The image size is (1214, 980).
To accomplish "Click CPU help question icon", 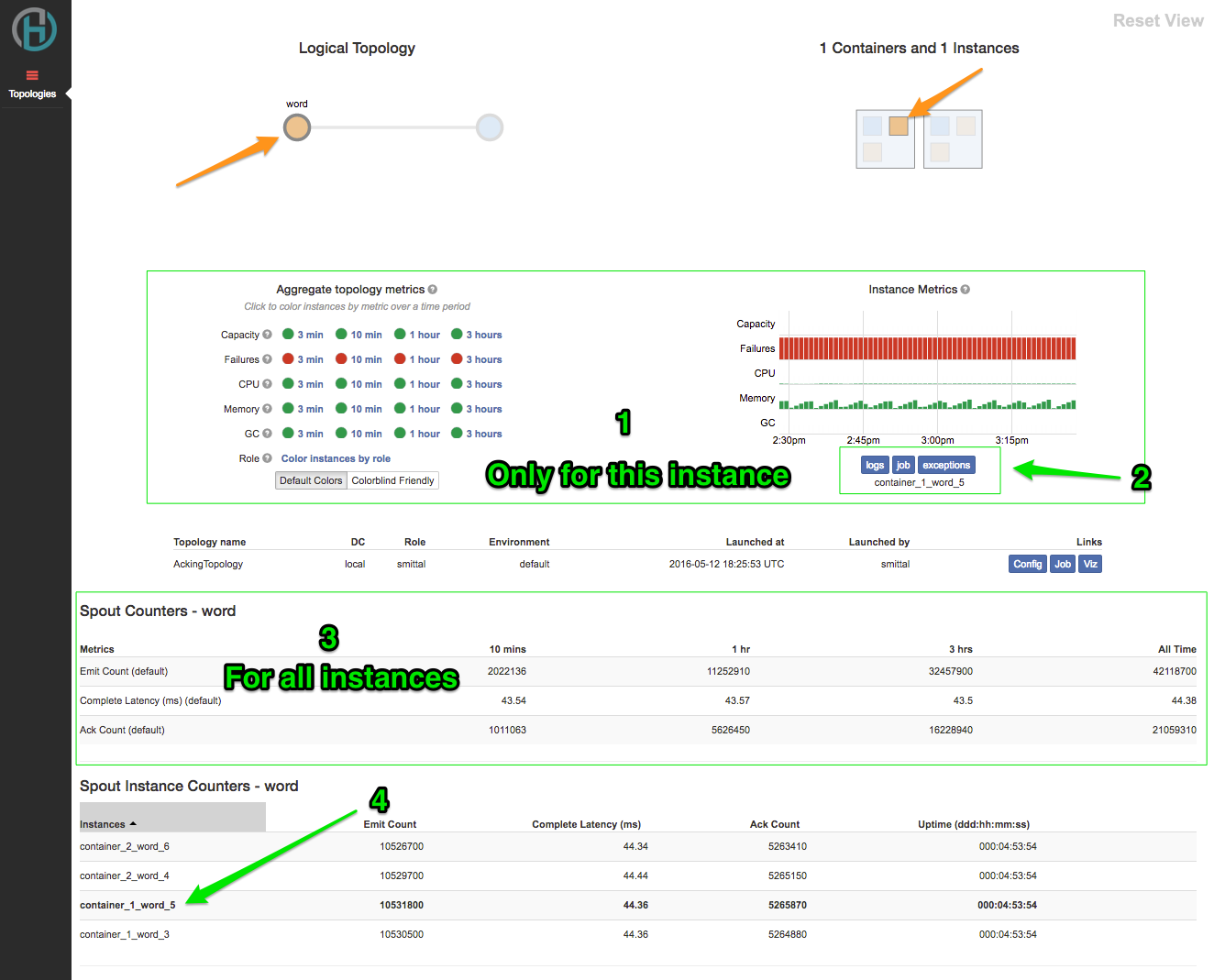I will pos(268,384).
